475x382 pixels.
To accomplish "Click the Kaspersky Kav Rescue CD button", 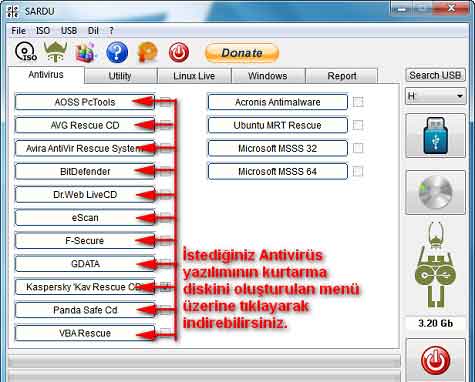I will pyautogui.click(x=85, y=287).
